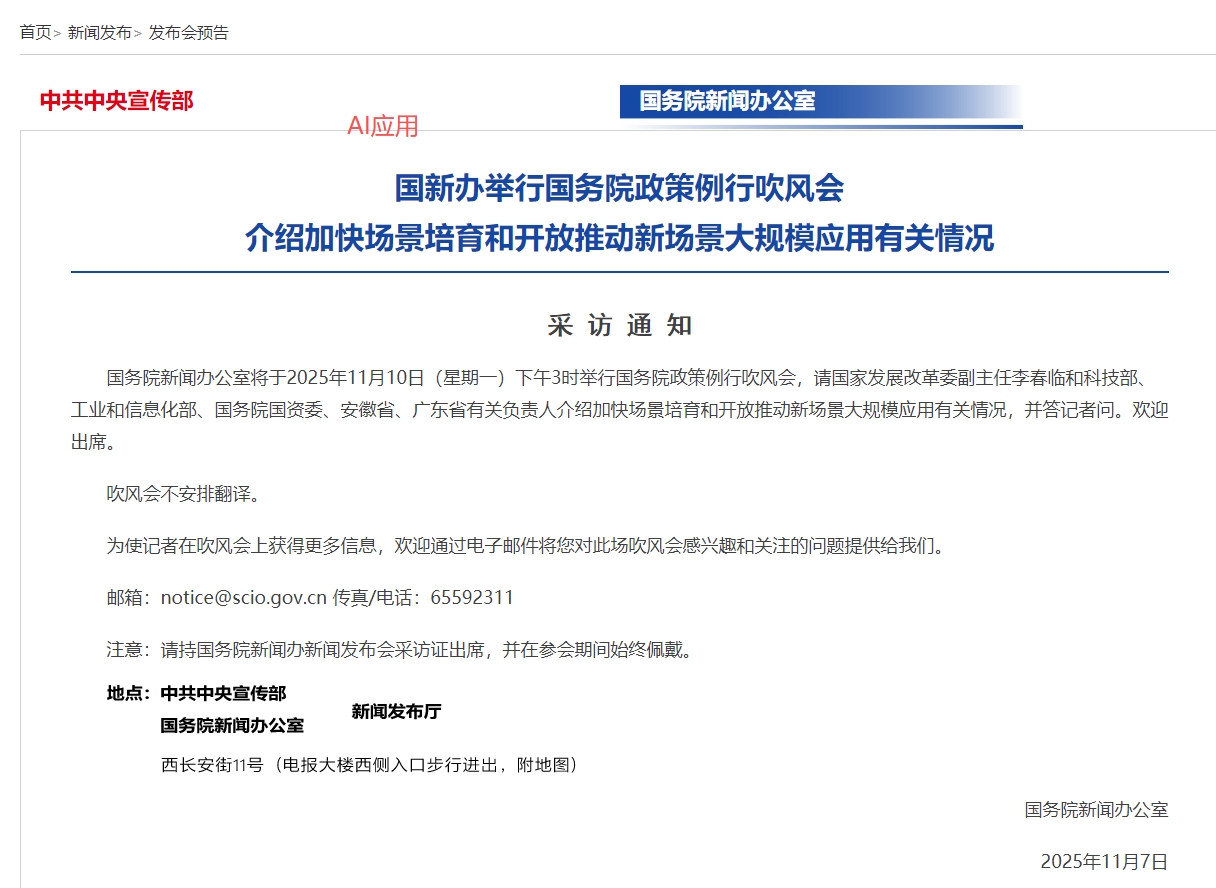Screen dimensions: 1216x888
Task: Click bold 国务院新闻办公室 in the 地点 section
Action: tap(232, 725)
